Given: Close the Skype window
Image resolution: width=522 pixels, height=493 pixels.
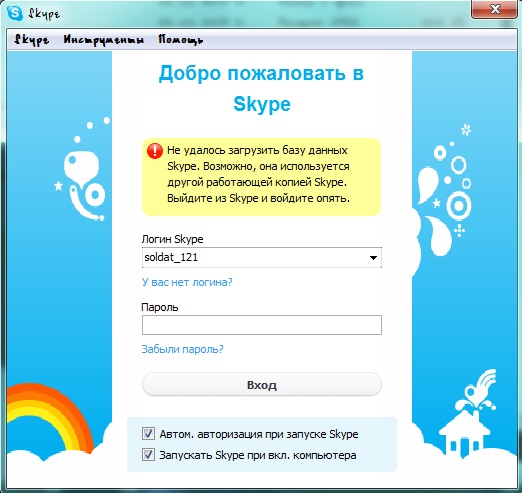Looking at the screenshot, I should (x=495, y=9).
